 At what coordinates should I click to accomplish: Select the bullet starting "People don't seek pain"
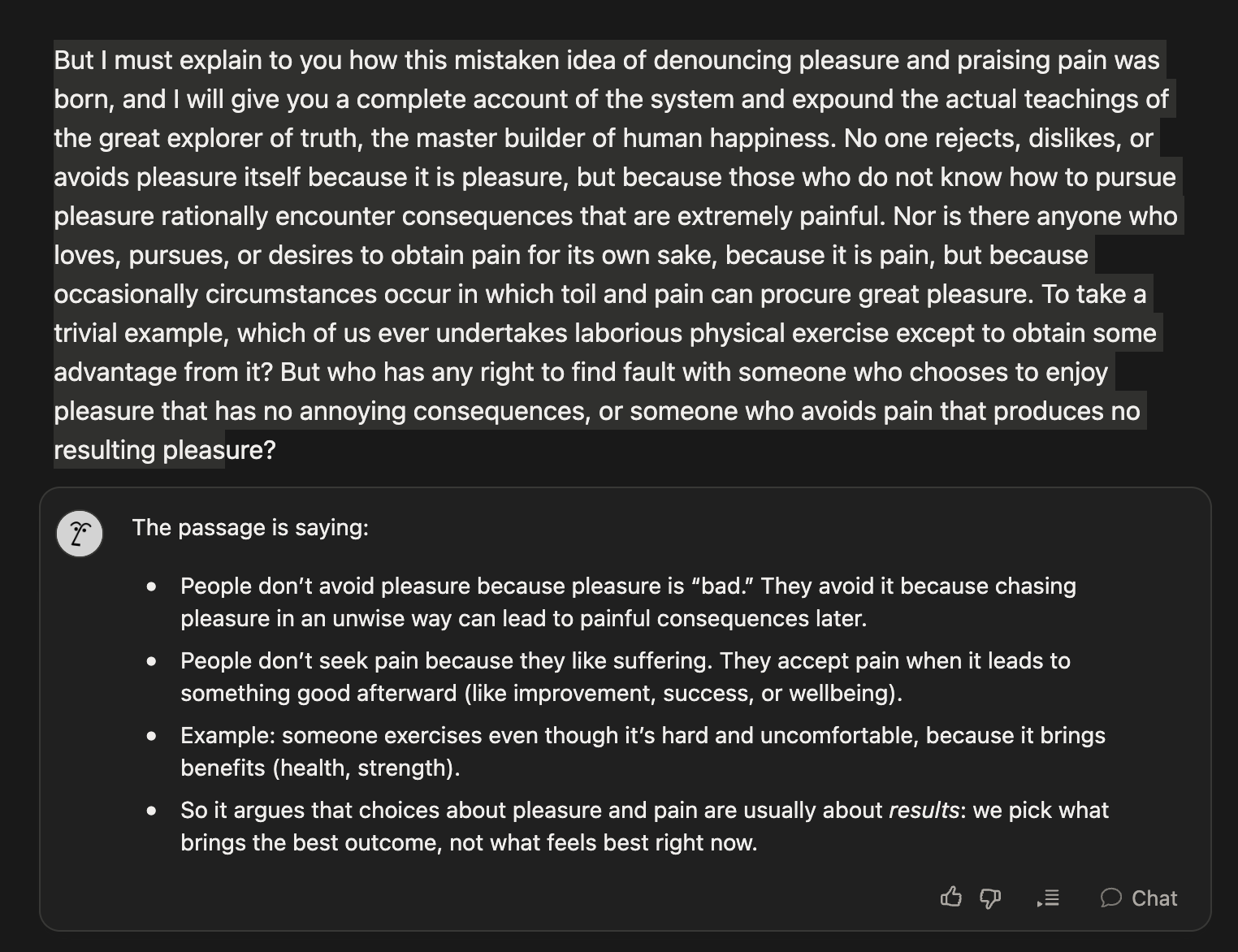(625, 677)
